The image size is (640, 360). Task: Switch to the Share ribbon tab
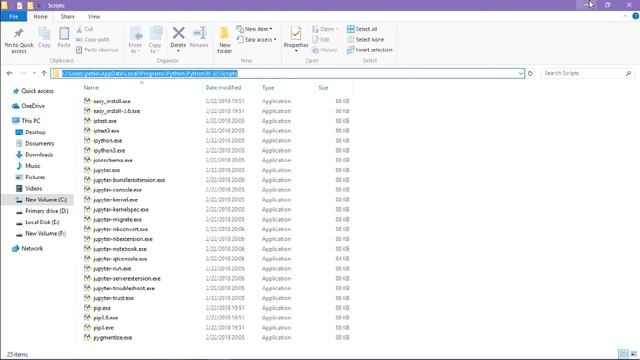(68, 16)
